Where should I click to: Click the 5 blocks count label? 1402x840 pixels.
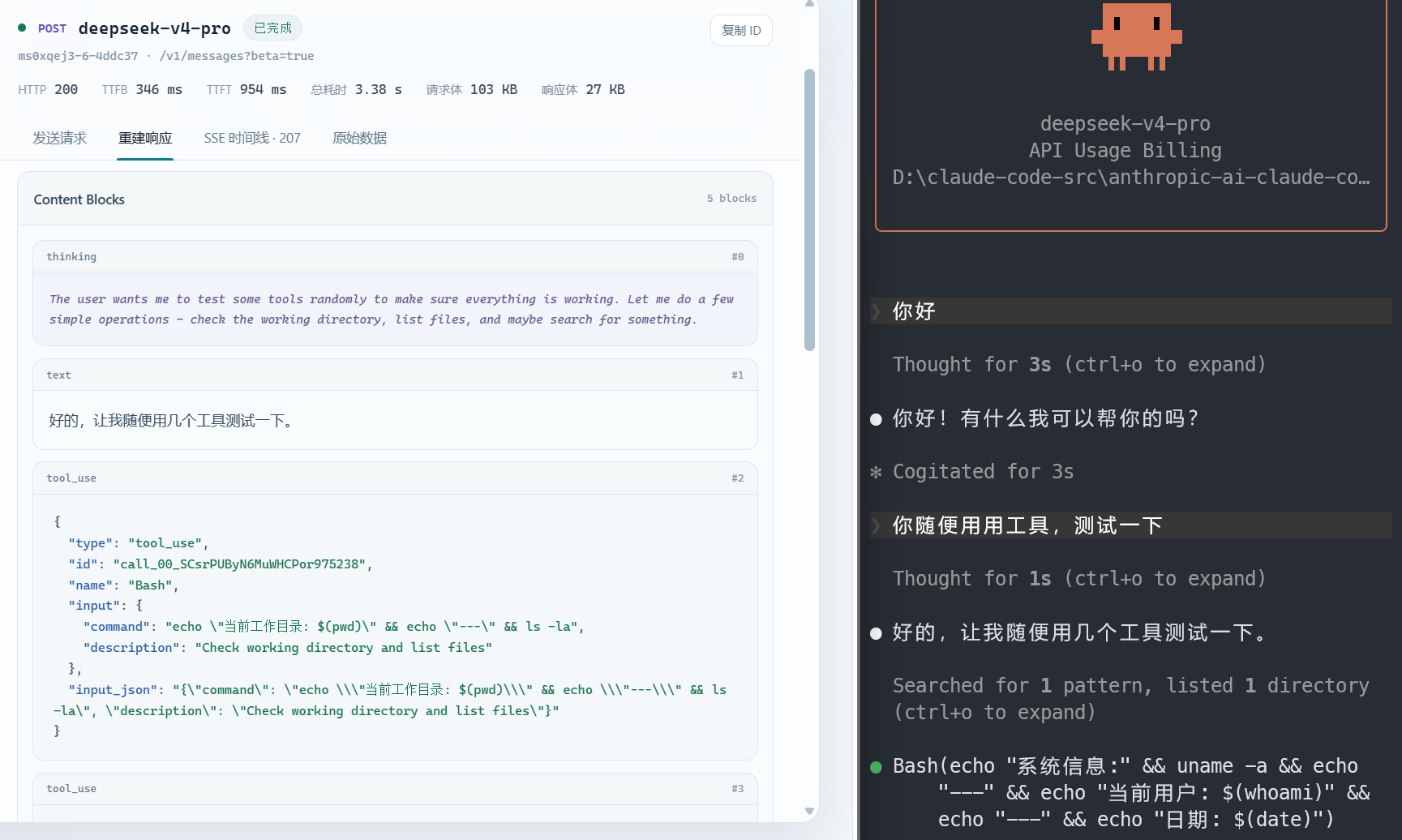(731, 199)
